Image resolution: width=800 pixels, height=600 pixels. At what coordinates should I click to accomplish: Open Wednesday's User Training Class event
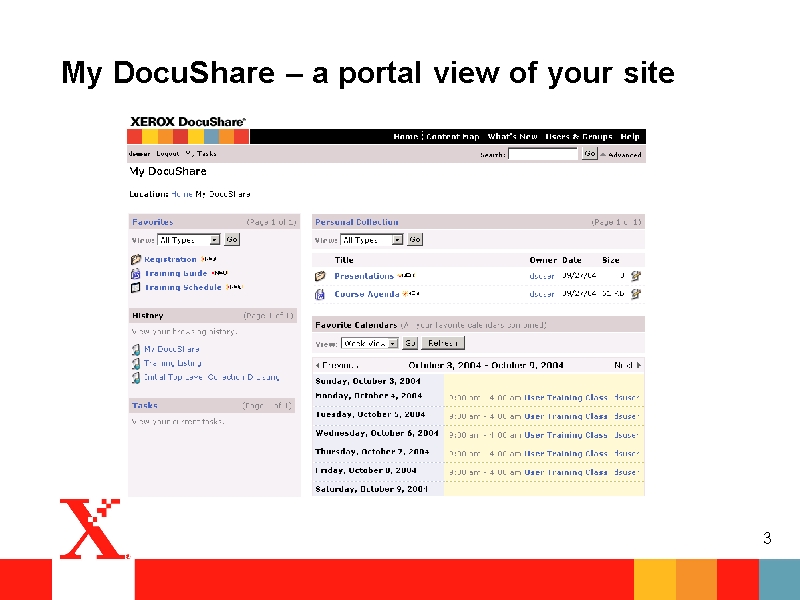coord(566,435)
